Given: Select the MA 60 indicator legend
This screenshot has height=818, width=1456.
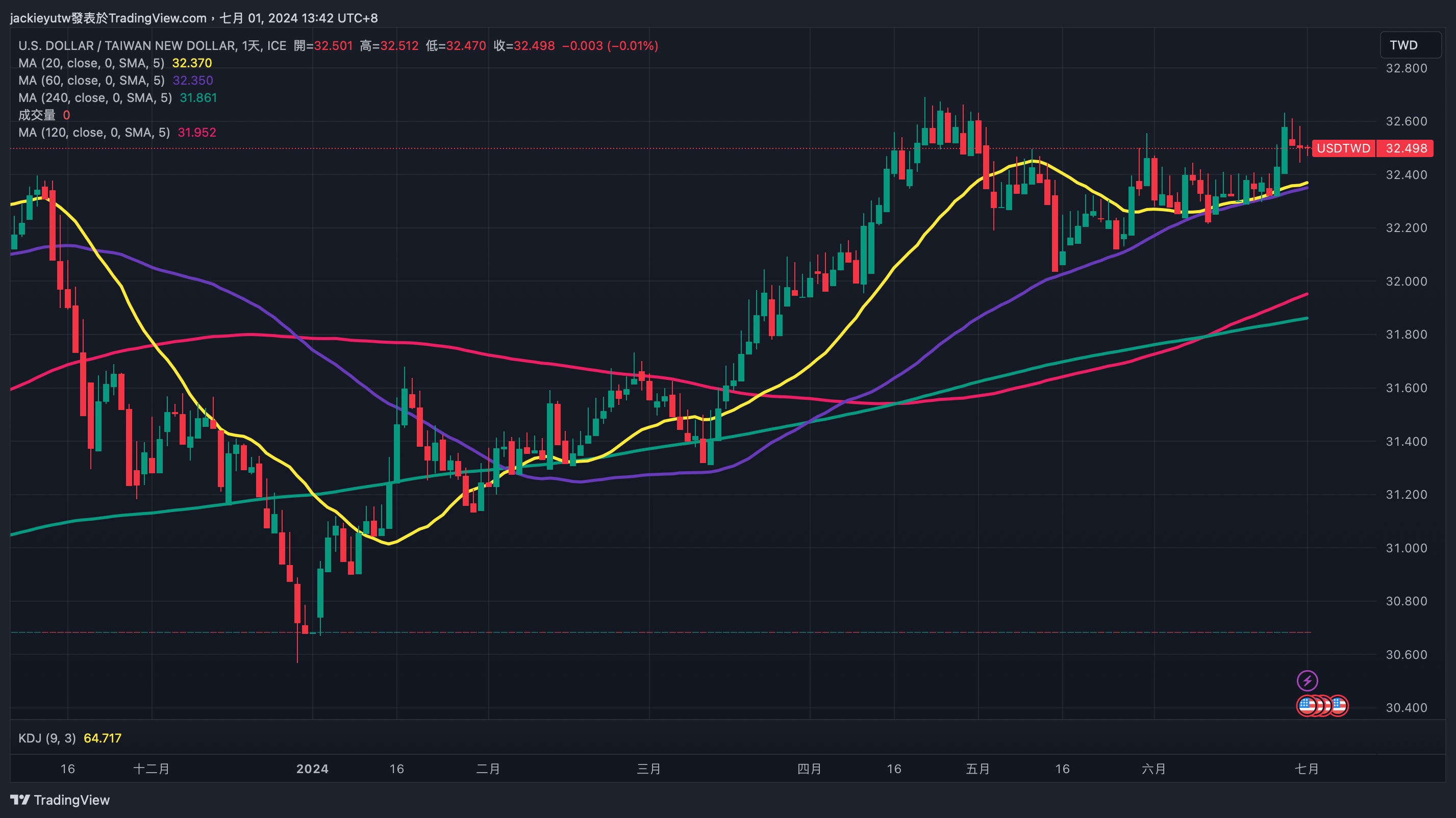Looking at the screenshot, I should tap(91, 80).
